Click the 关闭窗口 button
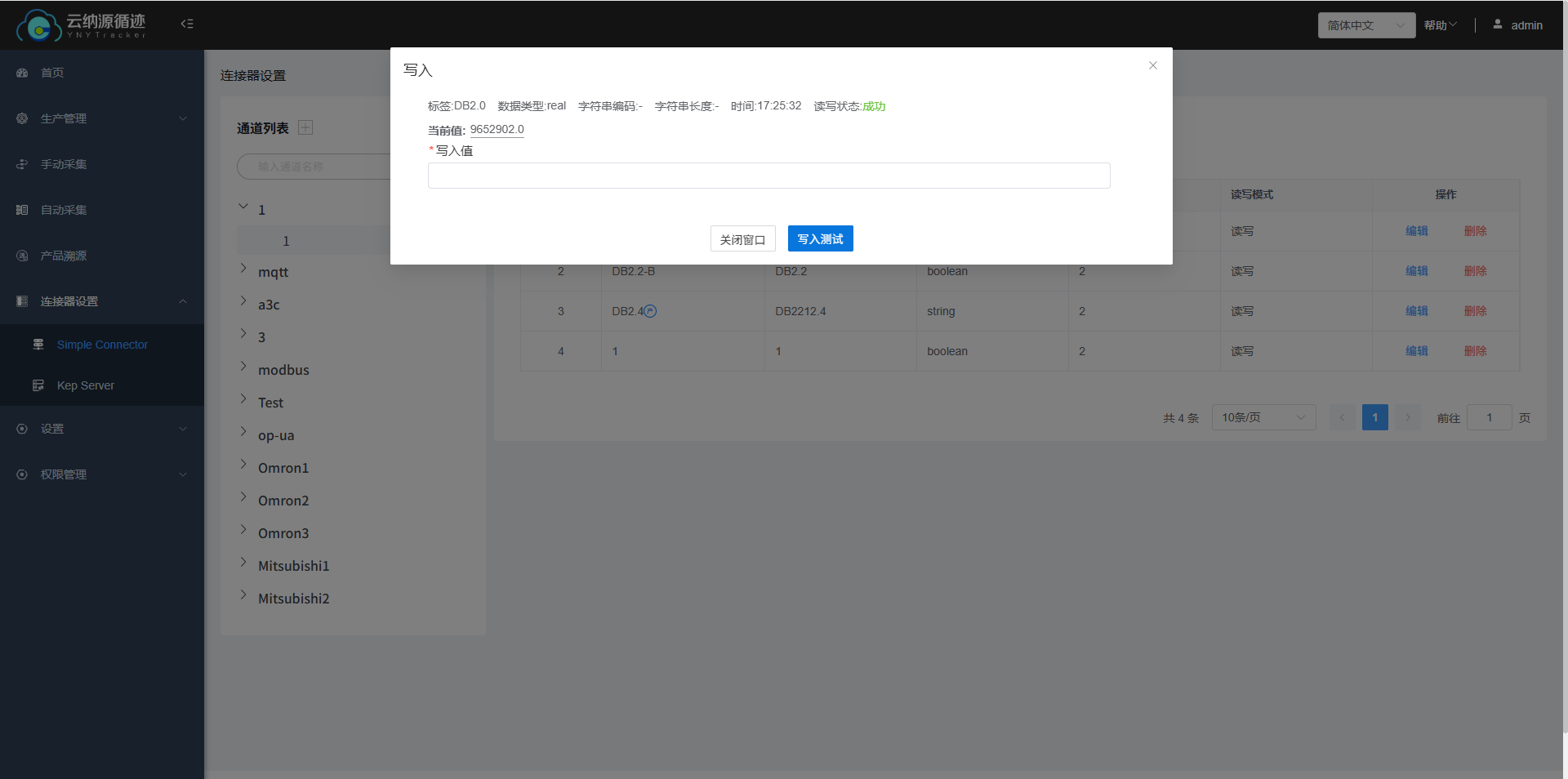Screen dimensions: 1568x779 point(742,239)
